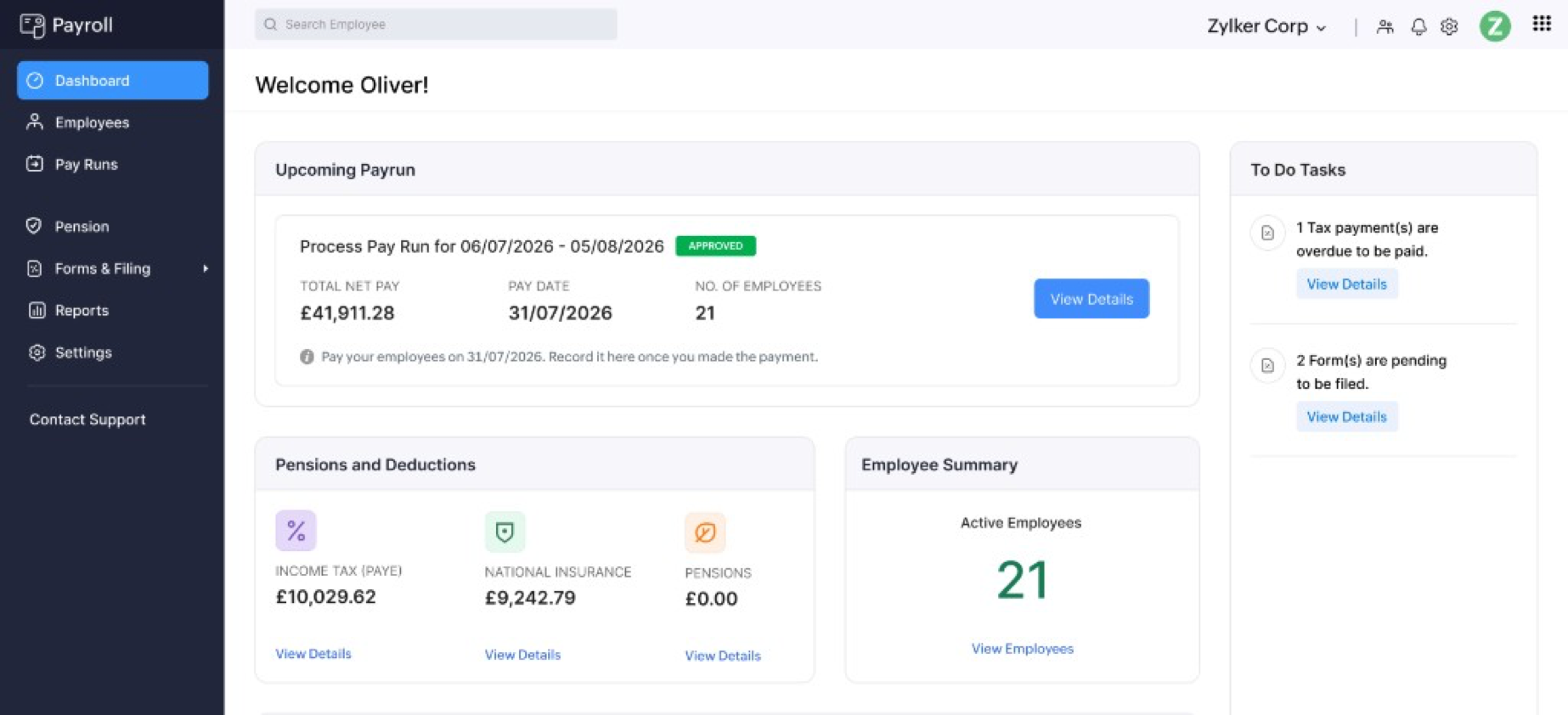Screen dimensions: 1568x715
Task: Click the APPROVED status badge
Action: tap(715, 246)
